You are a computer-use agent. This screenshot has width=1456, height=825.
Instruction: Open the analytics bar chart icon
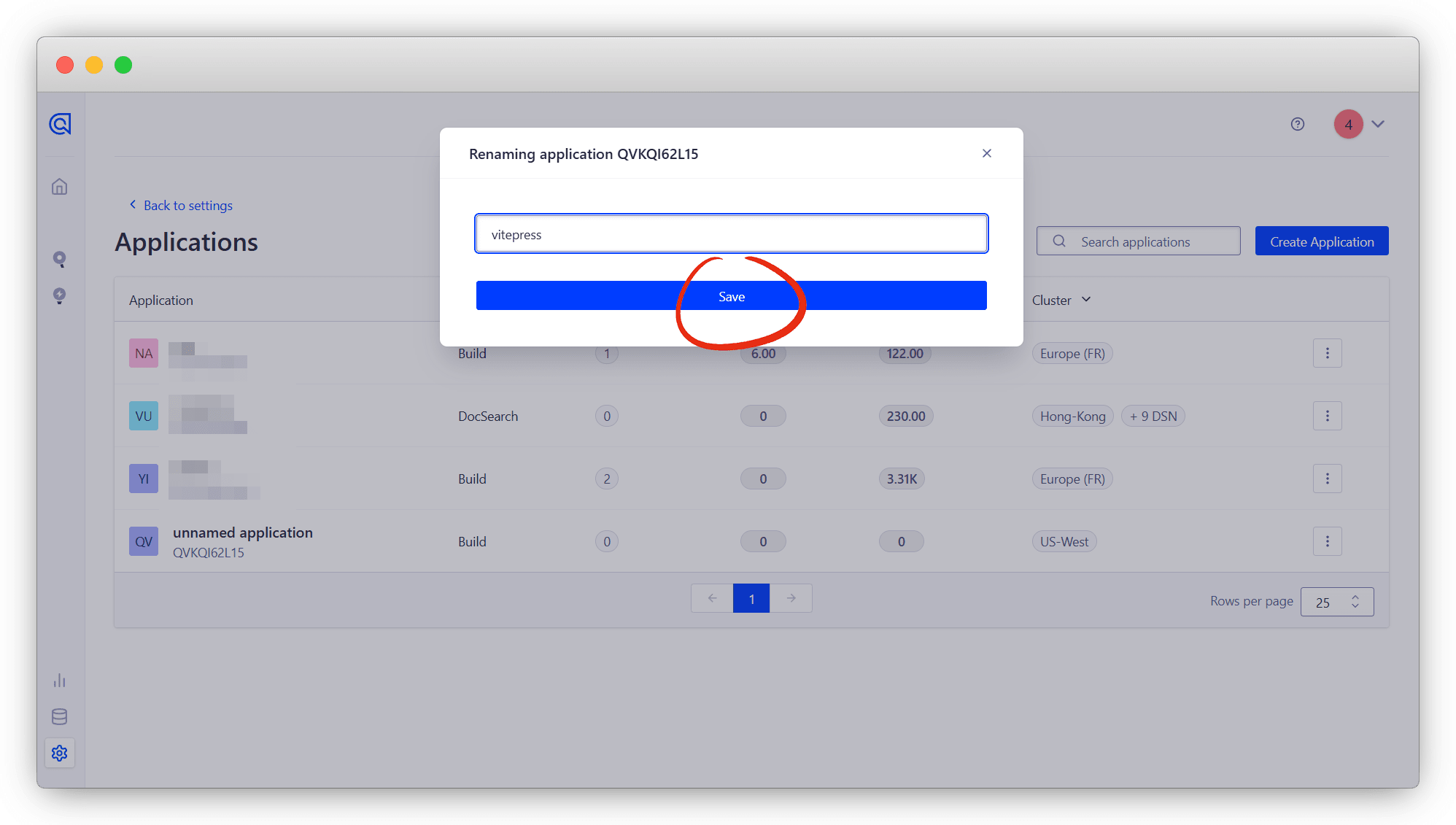60,681
